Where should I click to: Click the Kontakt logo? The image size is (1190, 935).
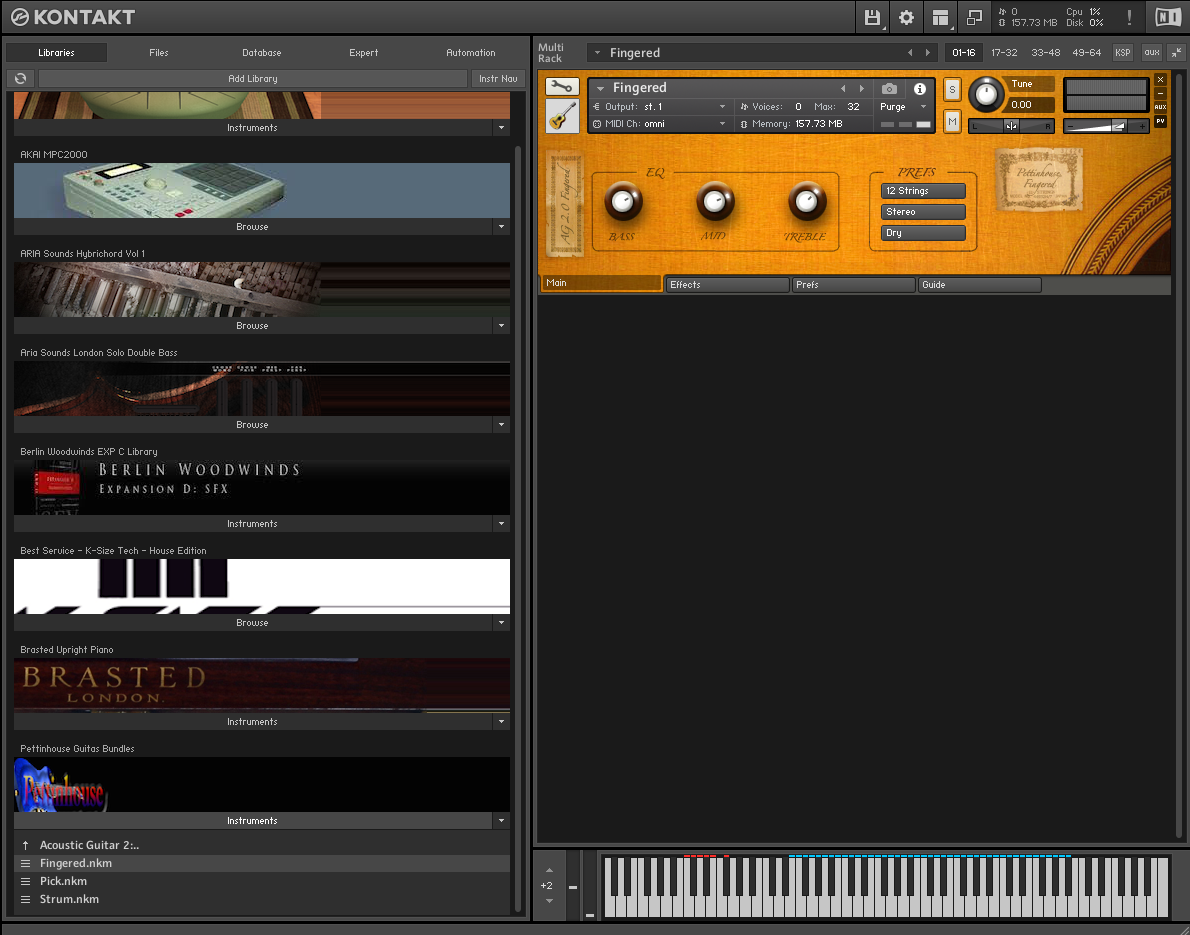pyautogui.click(x=73, y=17)
